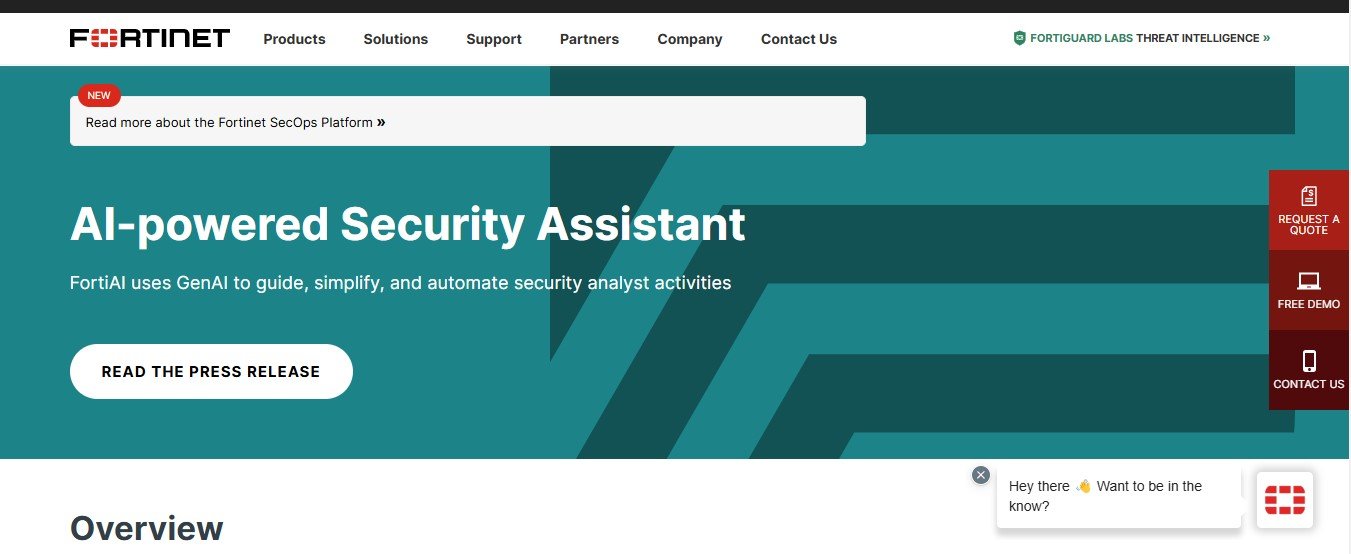The width and height of the screenshot is (1351, 554).
Task: Click the Overview section heading
Action: [146, 527]
